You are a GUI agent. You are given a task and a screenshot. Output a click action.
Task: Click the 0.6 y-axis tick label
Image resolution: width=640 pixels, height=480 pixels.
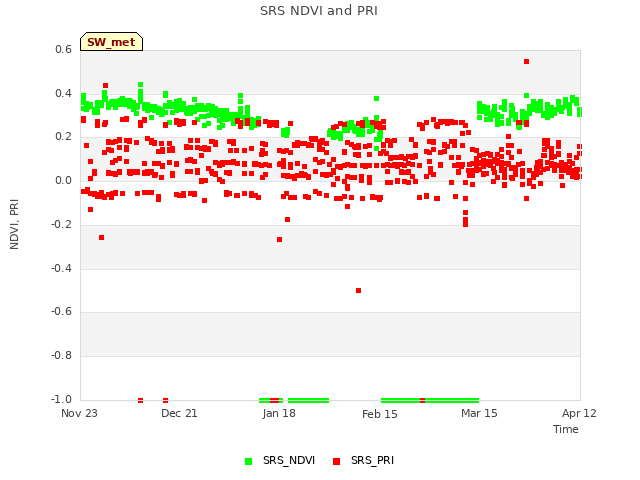pos(63,49)
